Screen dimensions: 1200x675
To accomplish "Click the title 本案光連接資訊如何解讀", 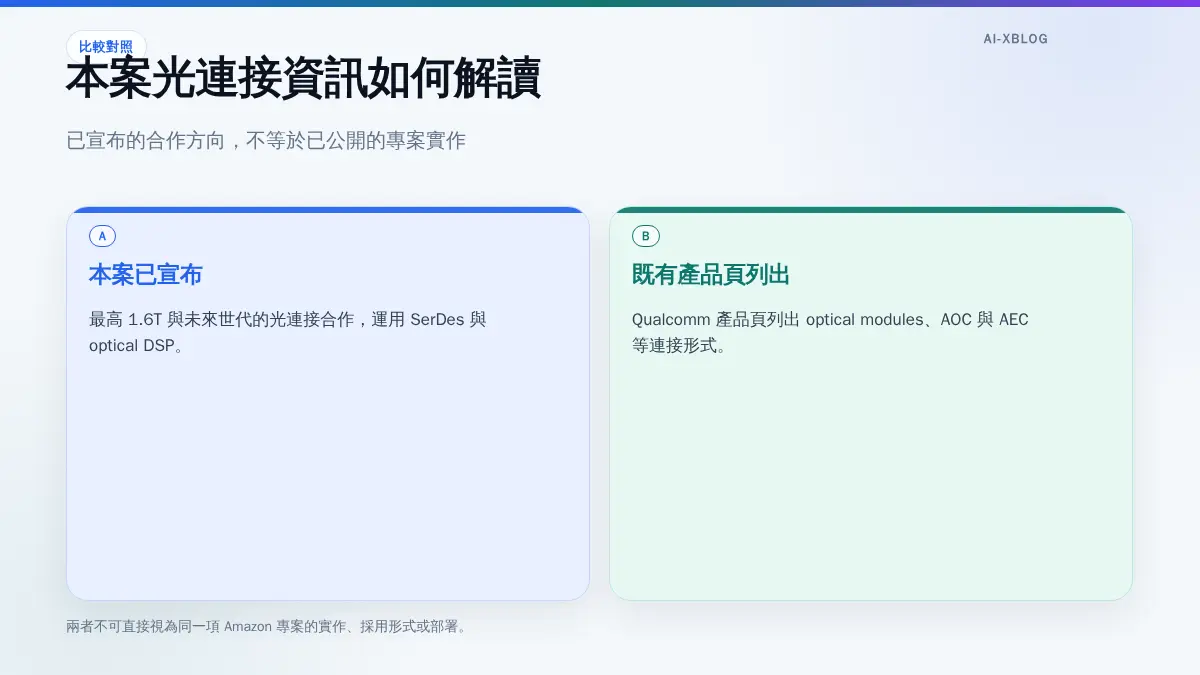I will tap(304, 79).
